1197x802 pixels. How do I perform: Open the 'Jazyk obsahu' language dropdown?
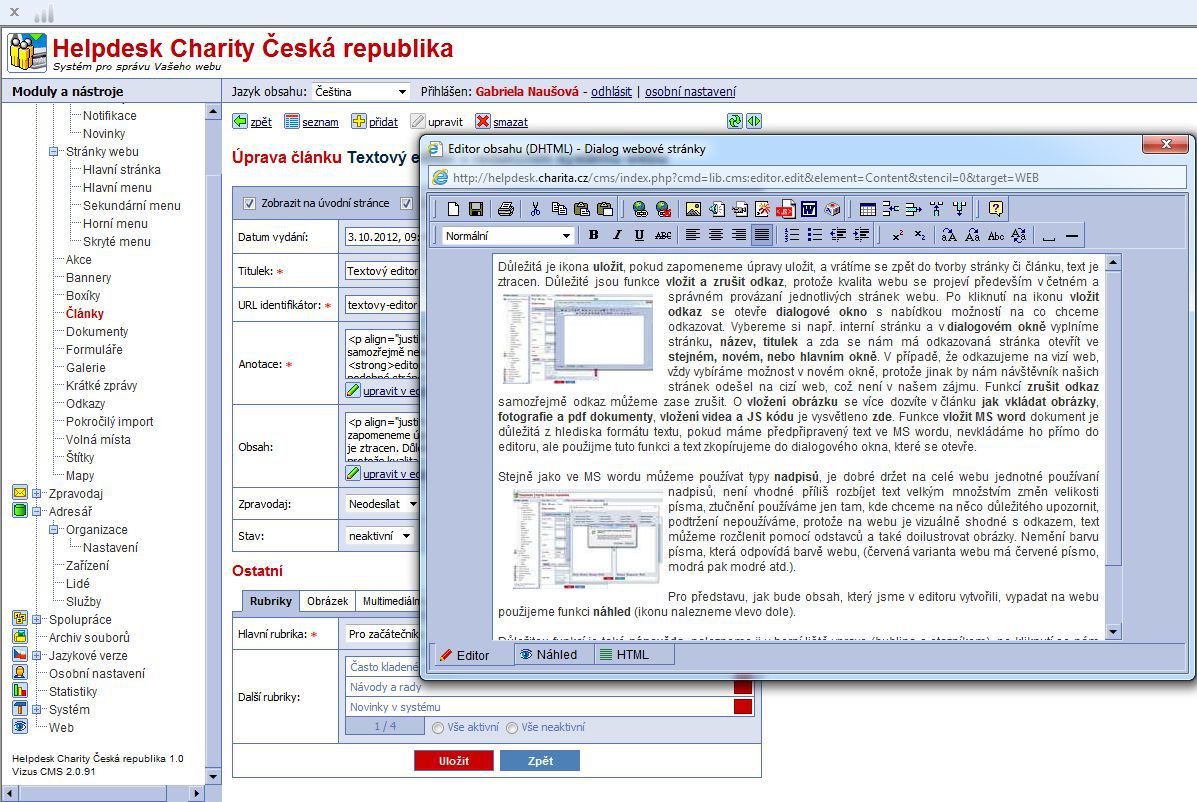coord(360,92)
